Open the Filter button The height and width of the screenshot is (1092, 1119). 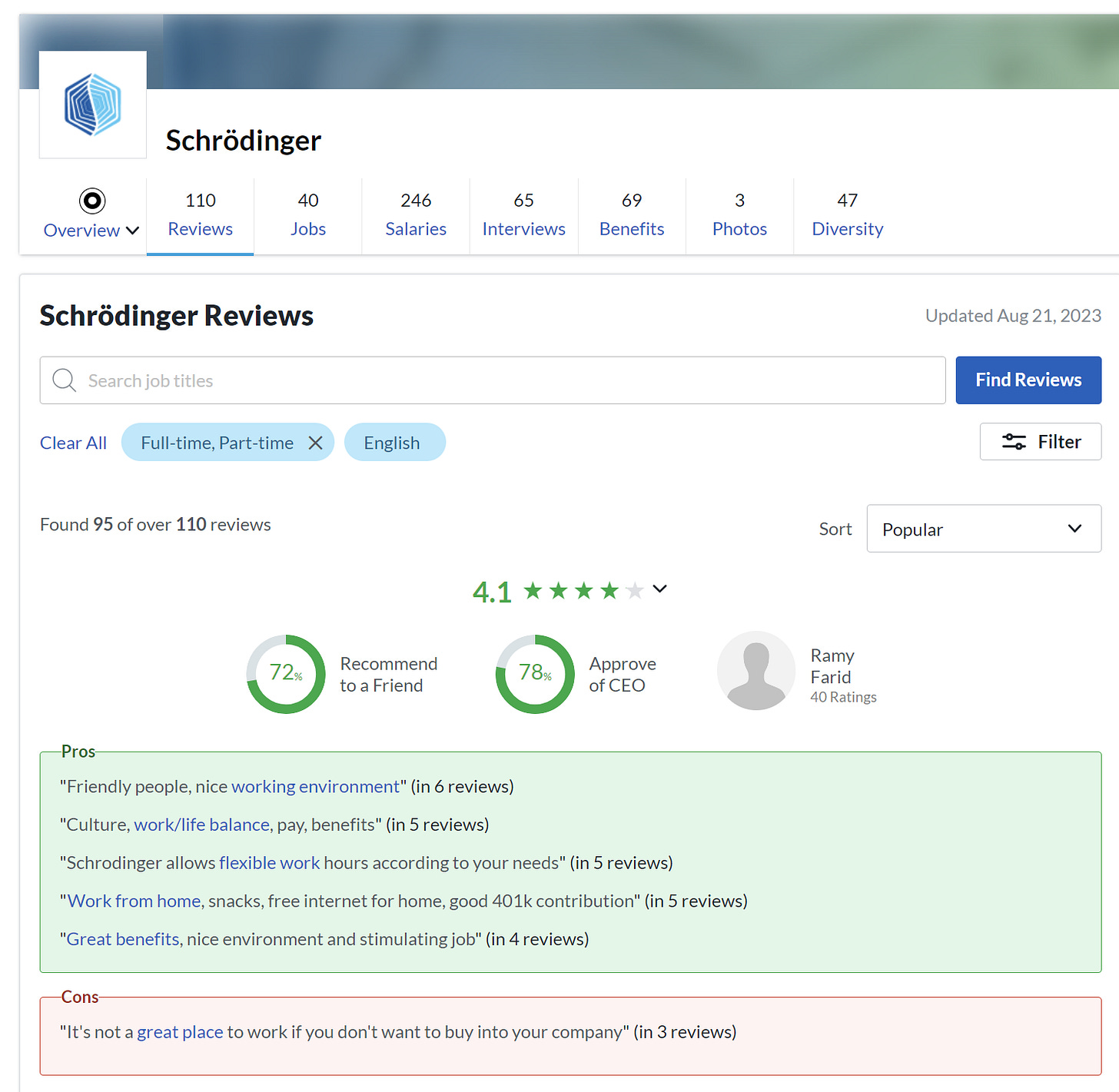click(x=1041, y=442)
